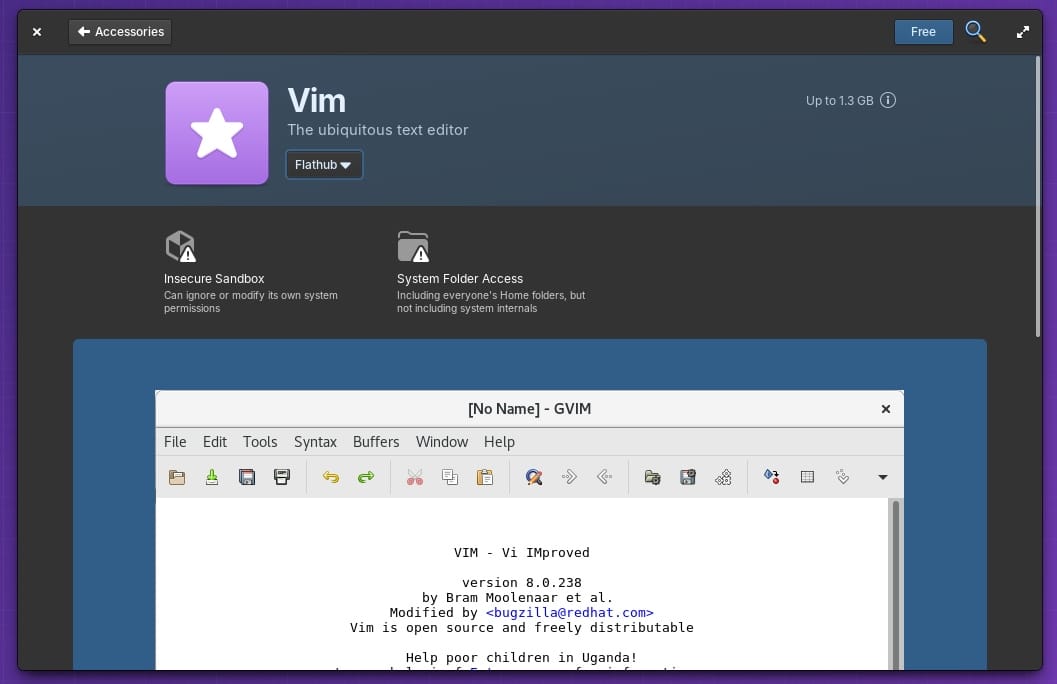Screen dimensions: 1057x684
Task: Open a file using GVIM's Open toolbar icon
Action: [177, 477]
